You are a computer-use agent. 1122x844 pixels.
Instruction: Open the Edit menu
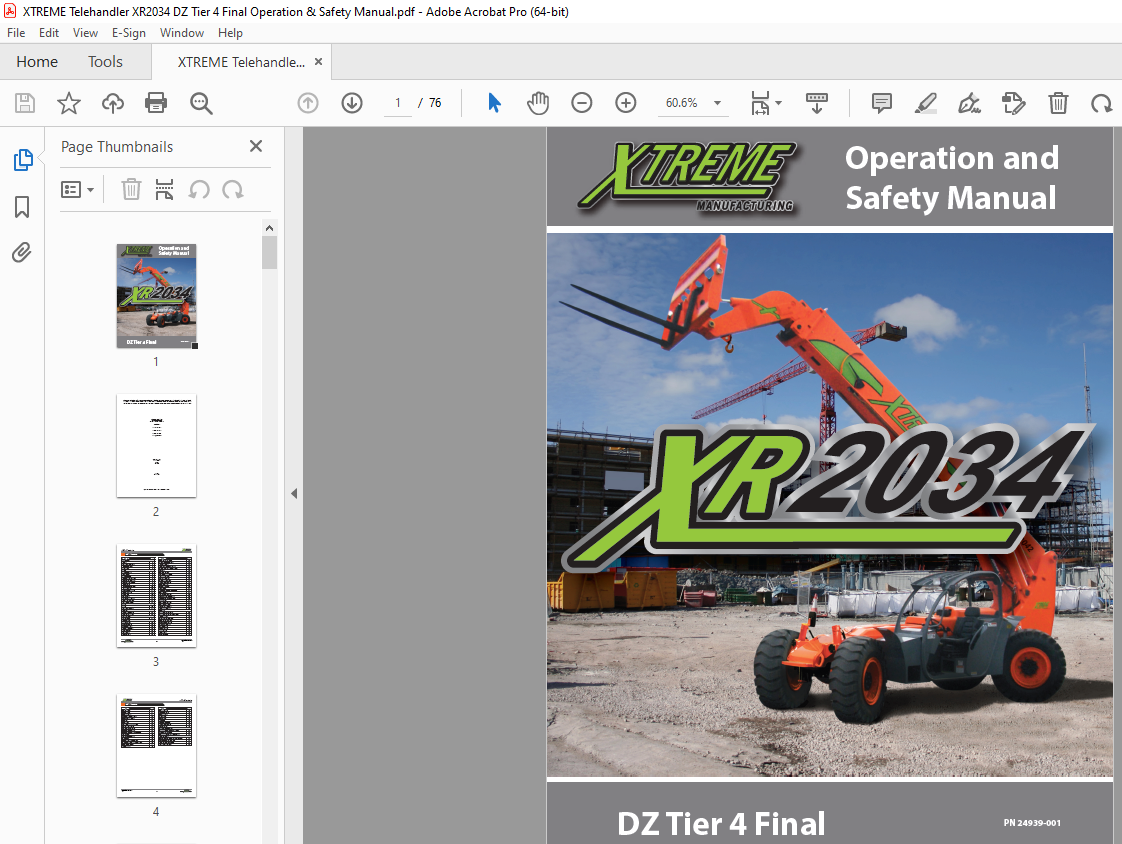[x=49, y=33]
